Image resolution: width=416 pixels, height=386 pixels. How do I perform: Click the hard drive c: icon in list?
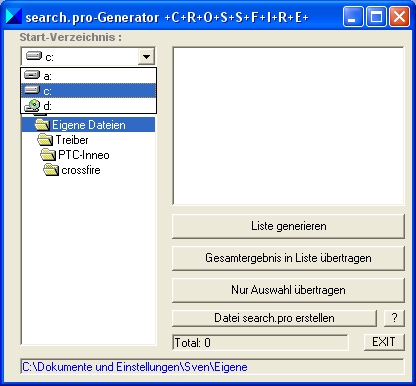[32, 90]
